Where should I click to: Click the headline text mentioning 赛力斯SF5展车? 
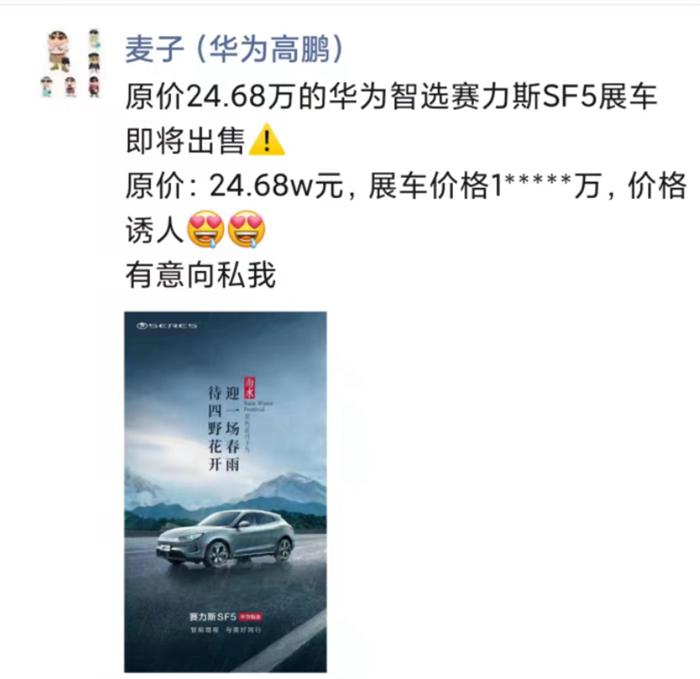pos(391,96)
